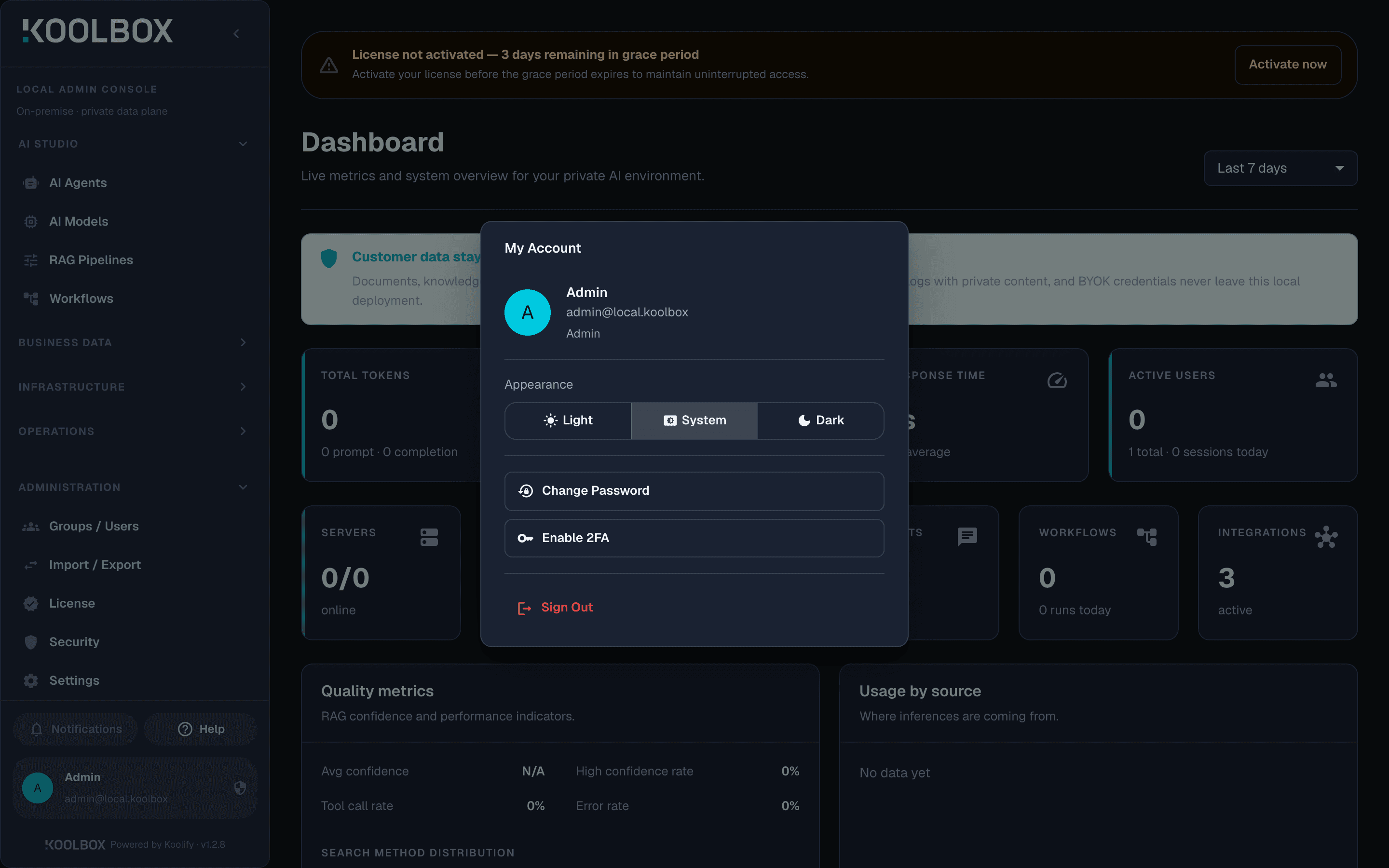Viewport: 1389px width, 868px height.
Task: Click the Error rate label
Action: (x=602, y=806)
